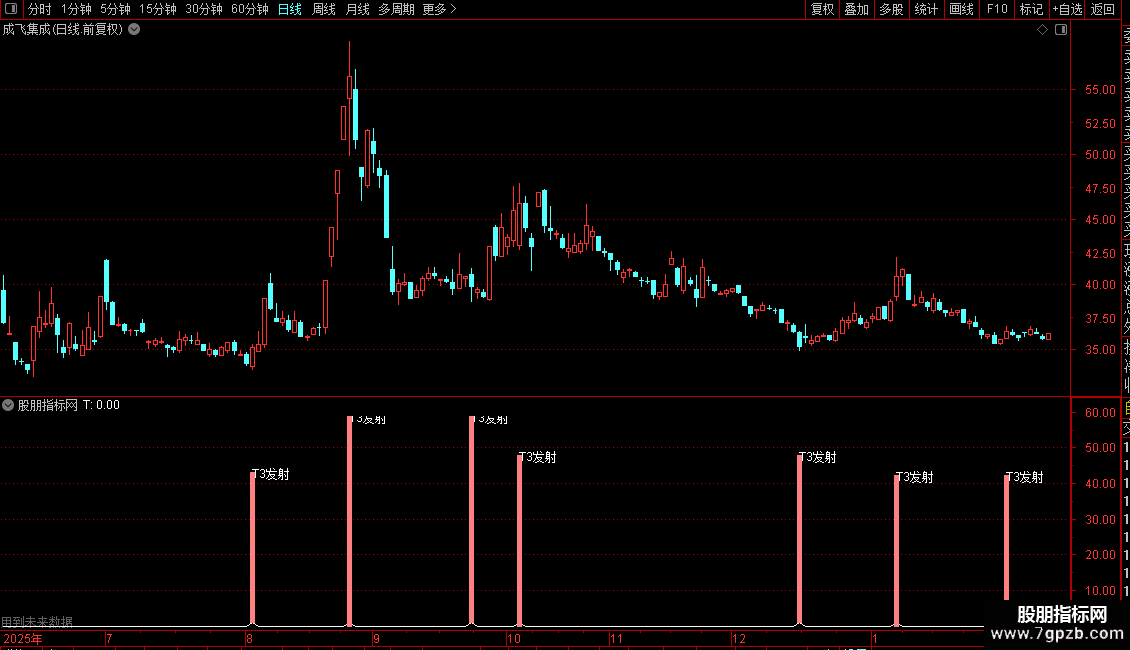
Task: Click month 10 marker on the date axis
Action: pyautogui.click(x=514, y=638)
